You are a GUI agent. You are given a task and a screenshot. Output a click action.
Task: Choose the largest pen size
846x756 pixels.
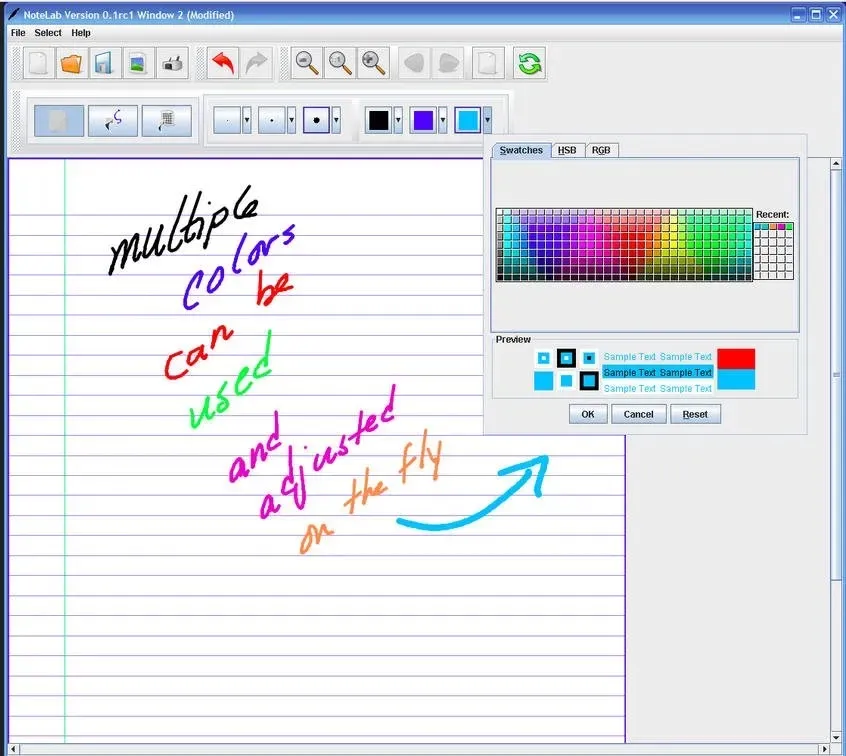point(316,118)
